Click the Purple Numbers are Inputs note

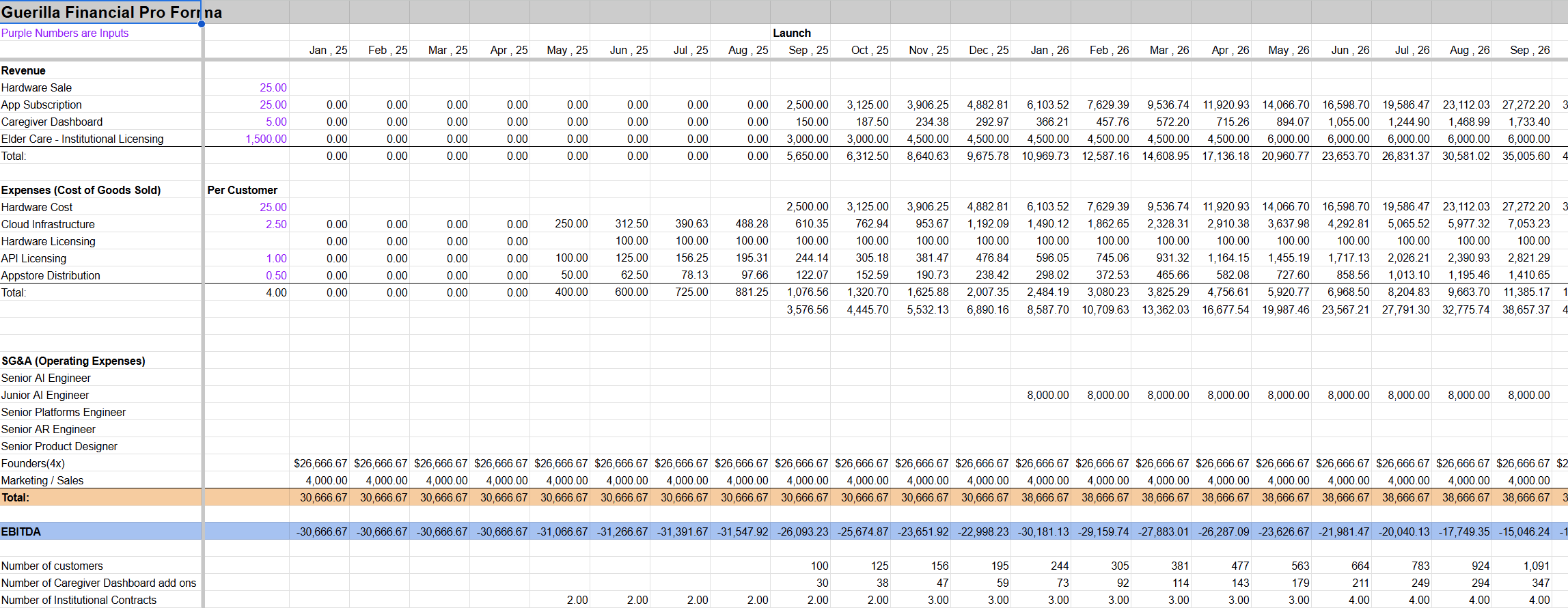click(x=65, y=33)
